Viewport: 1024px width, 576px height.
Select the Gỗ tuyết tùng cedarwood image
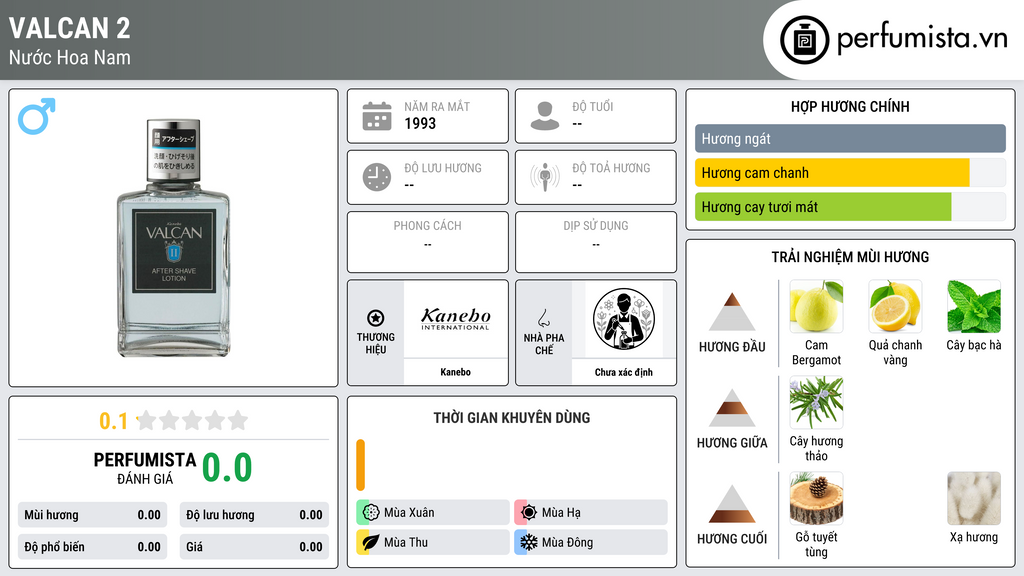point(816,498)
